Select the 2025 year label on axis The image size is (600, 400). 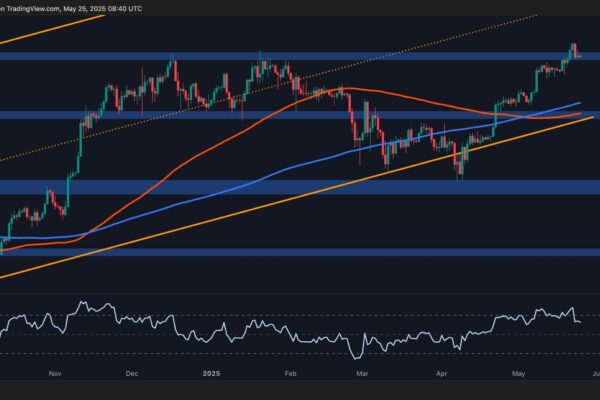(x=211, y=373)
